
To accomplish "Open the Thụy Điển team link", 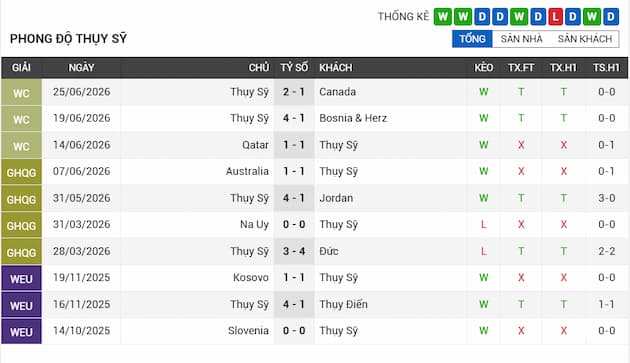I will 344,304.
